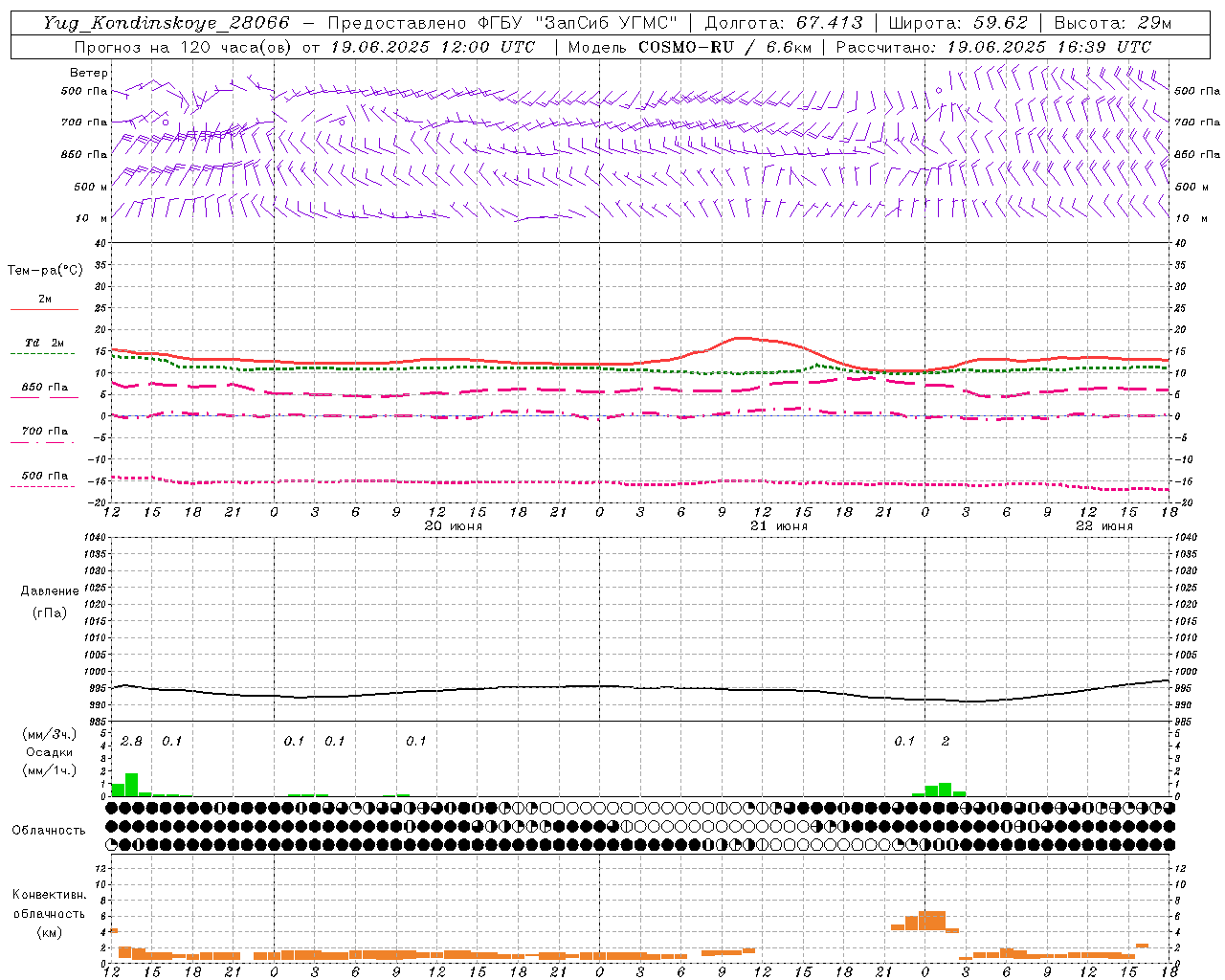This screenshot has height=980, width=1225.
Task: Click the Td 2м dew point legend entry
Action: point(45,343)
